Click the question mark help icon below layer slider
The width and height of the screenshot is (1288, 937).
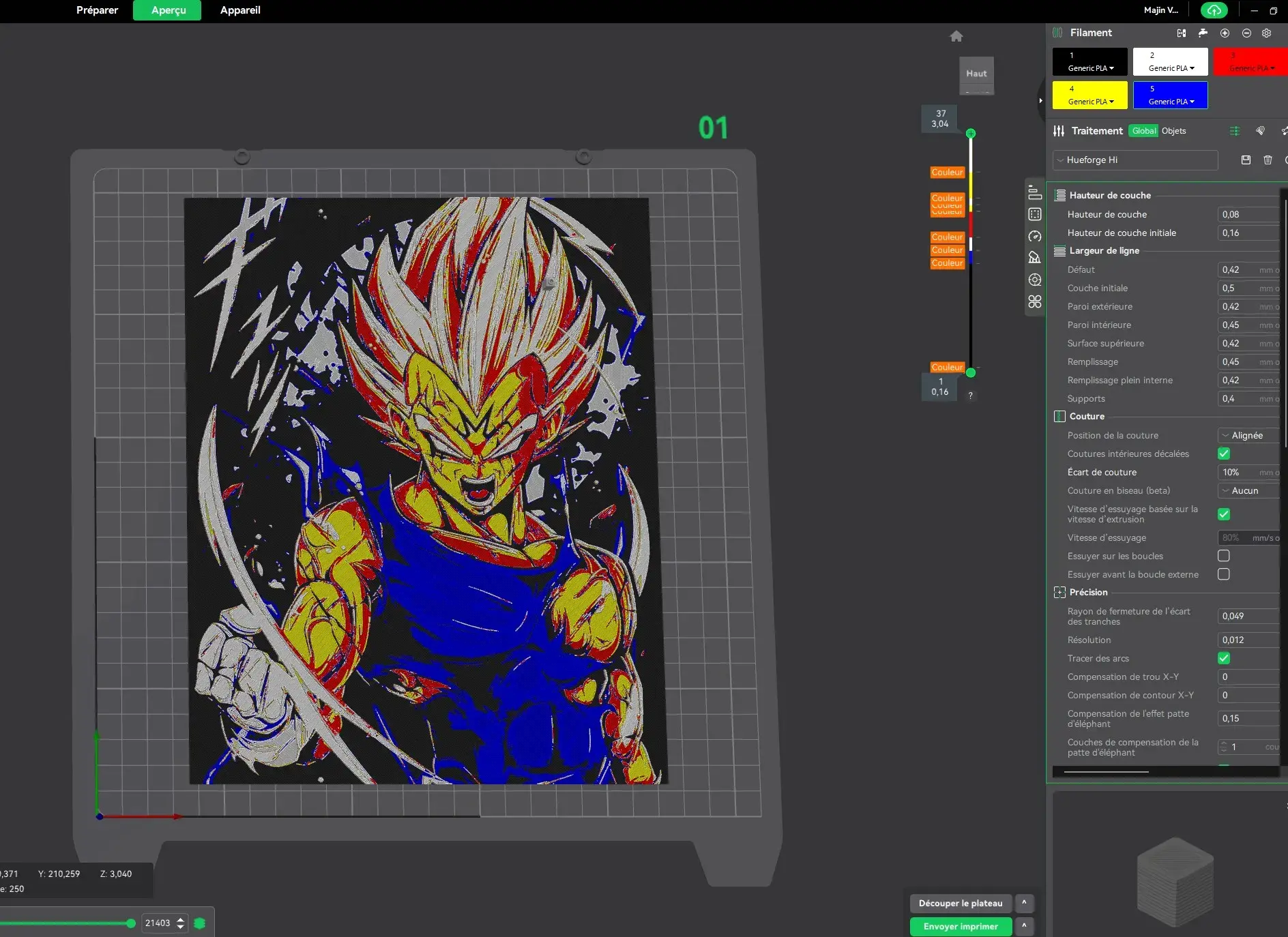[970, 396]
